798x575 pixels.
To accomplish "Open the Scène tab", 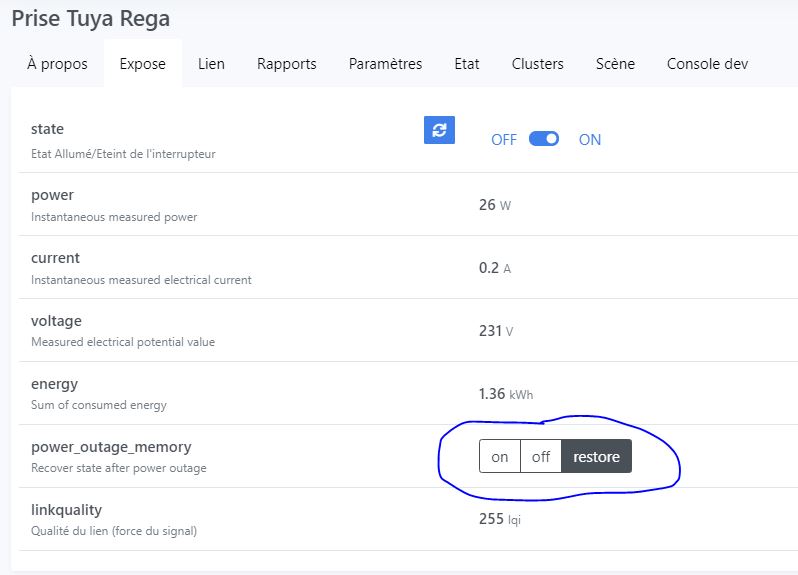I will pos(615,64).
